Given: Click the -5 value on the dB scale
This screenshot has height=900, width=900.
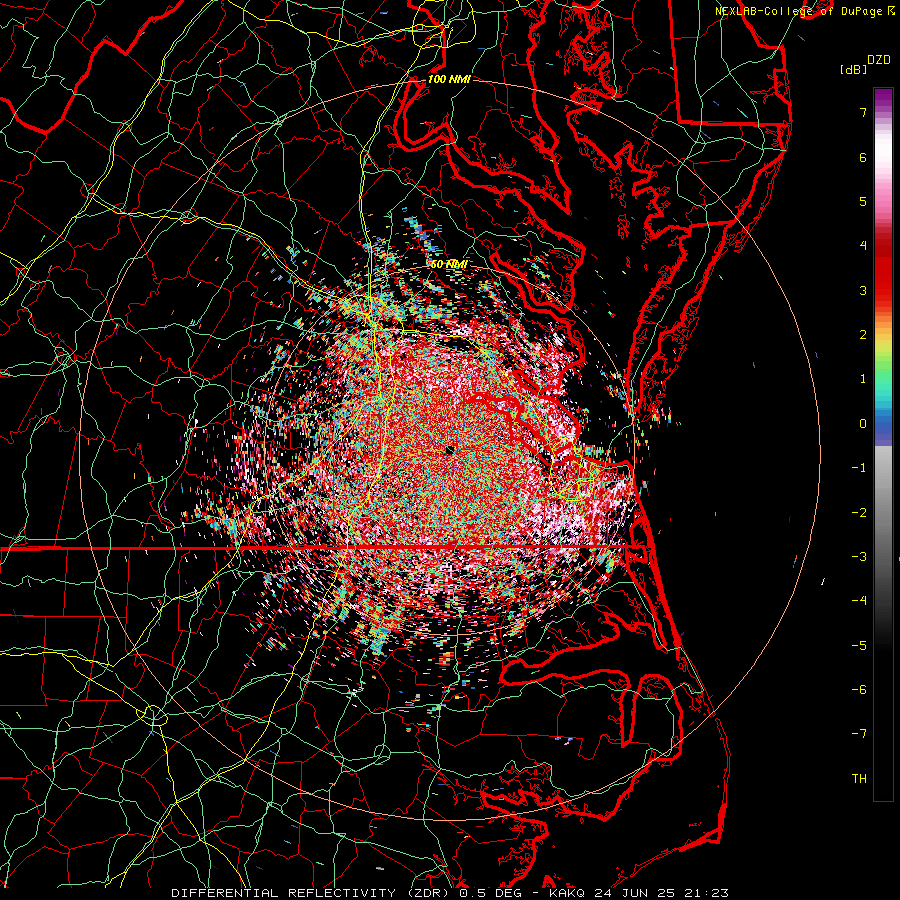Looking at the screenshot, I should click(x=859, y=646).
